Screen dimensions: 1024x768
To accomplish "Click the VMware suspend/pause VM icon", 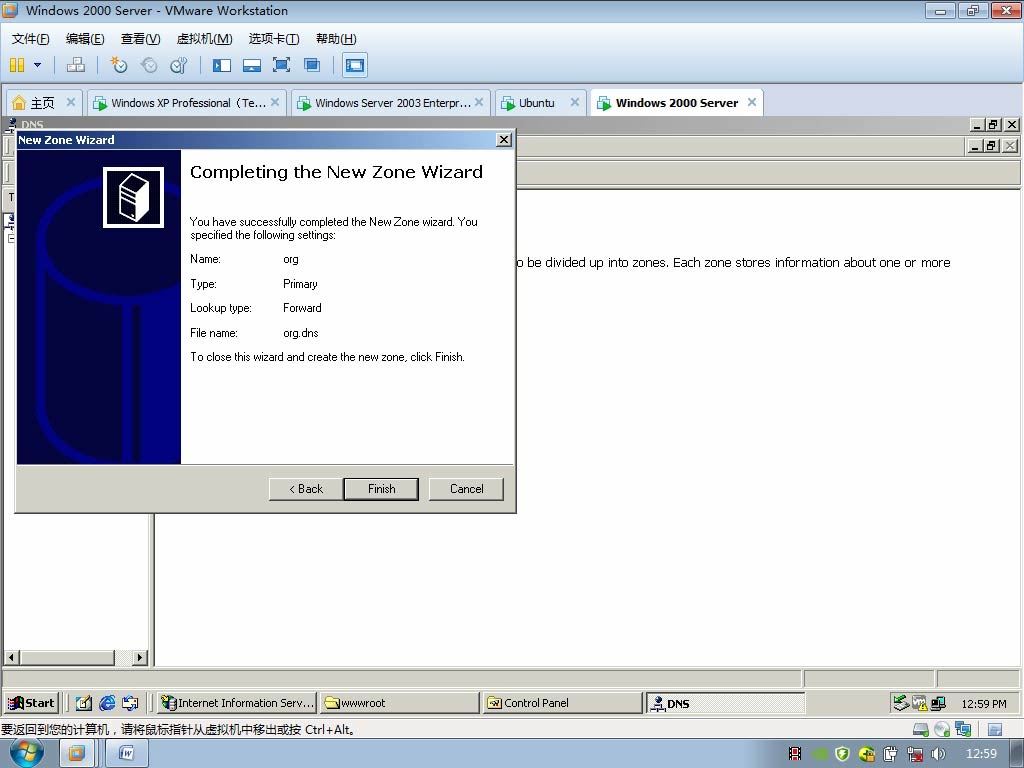I will coord(17,65).
